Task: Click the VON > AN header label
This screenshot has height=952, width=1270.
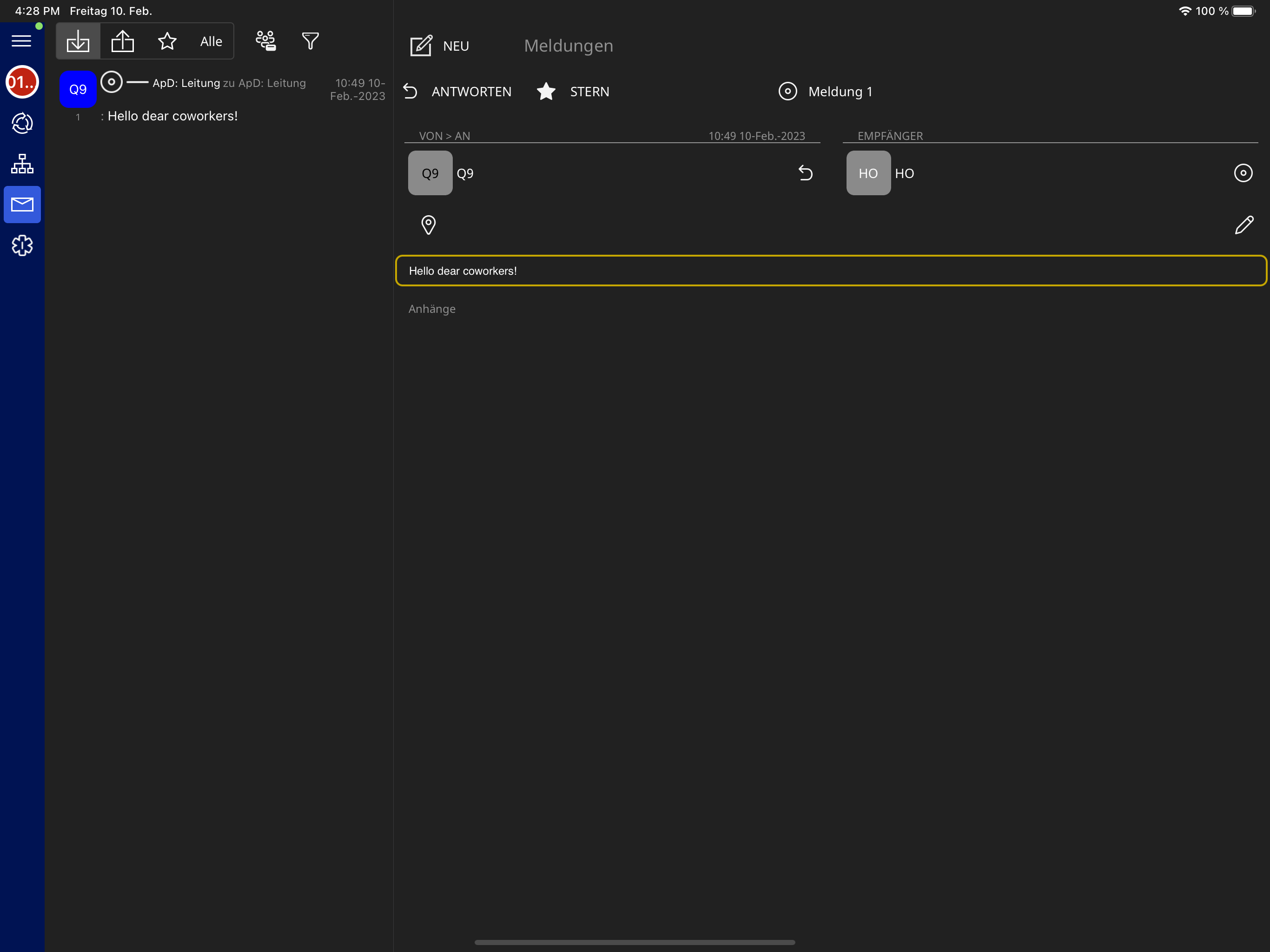Action: point(444,136)
